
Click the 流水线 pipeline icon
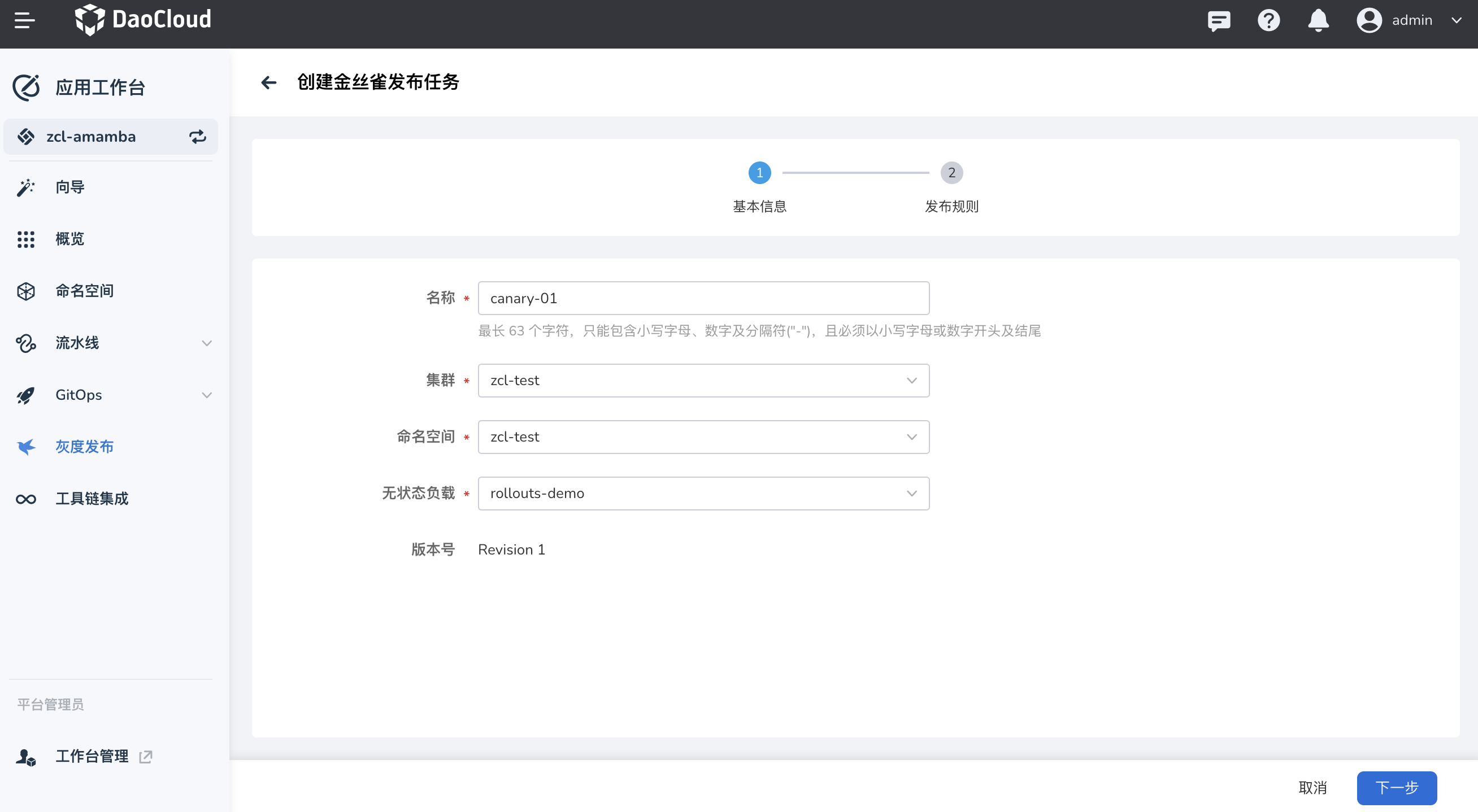[26, 343]
